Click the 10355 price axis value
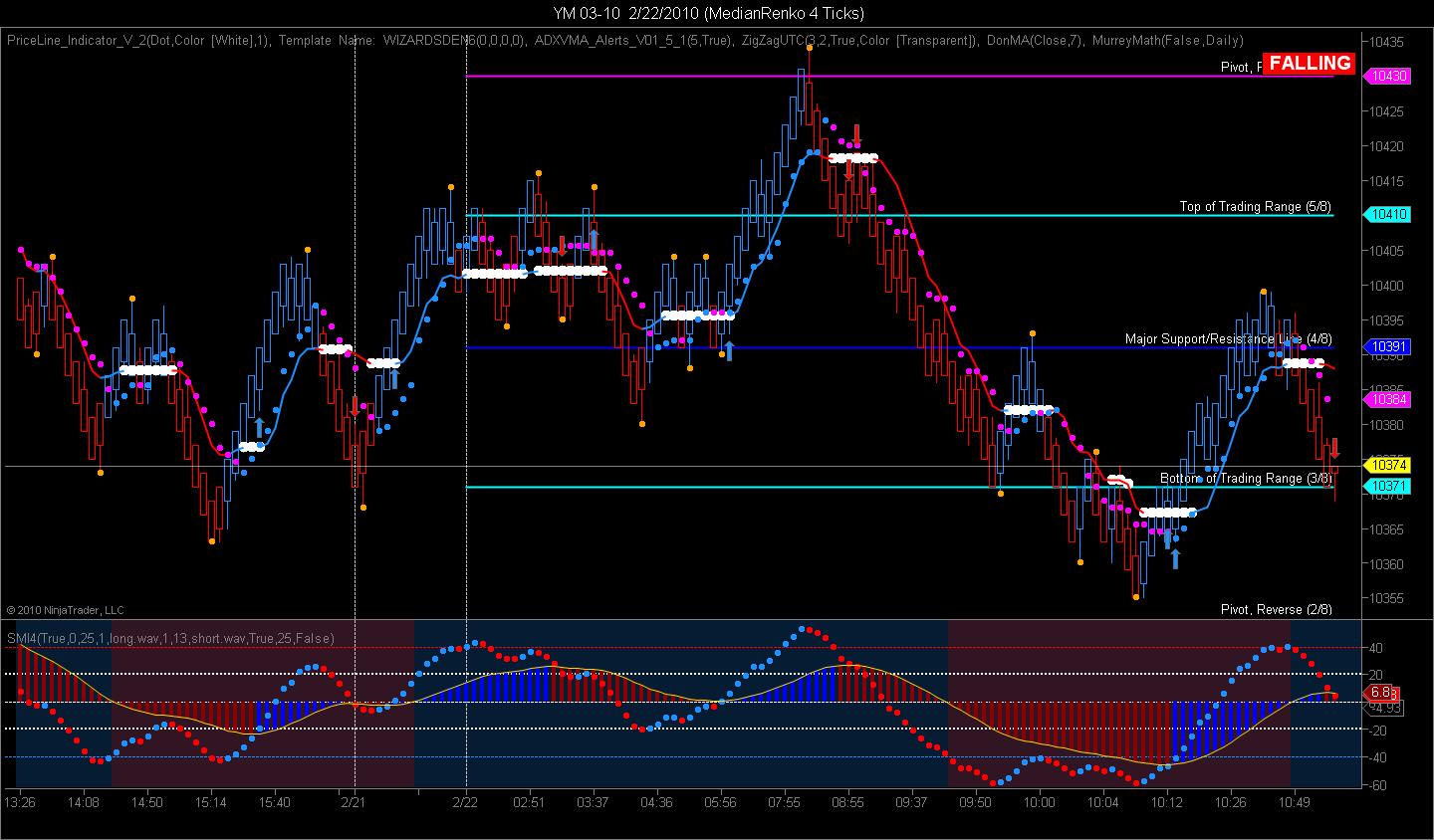The image size is (1434, 840). (1386, 599)
